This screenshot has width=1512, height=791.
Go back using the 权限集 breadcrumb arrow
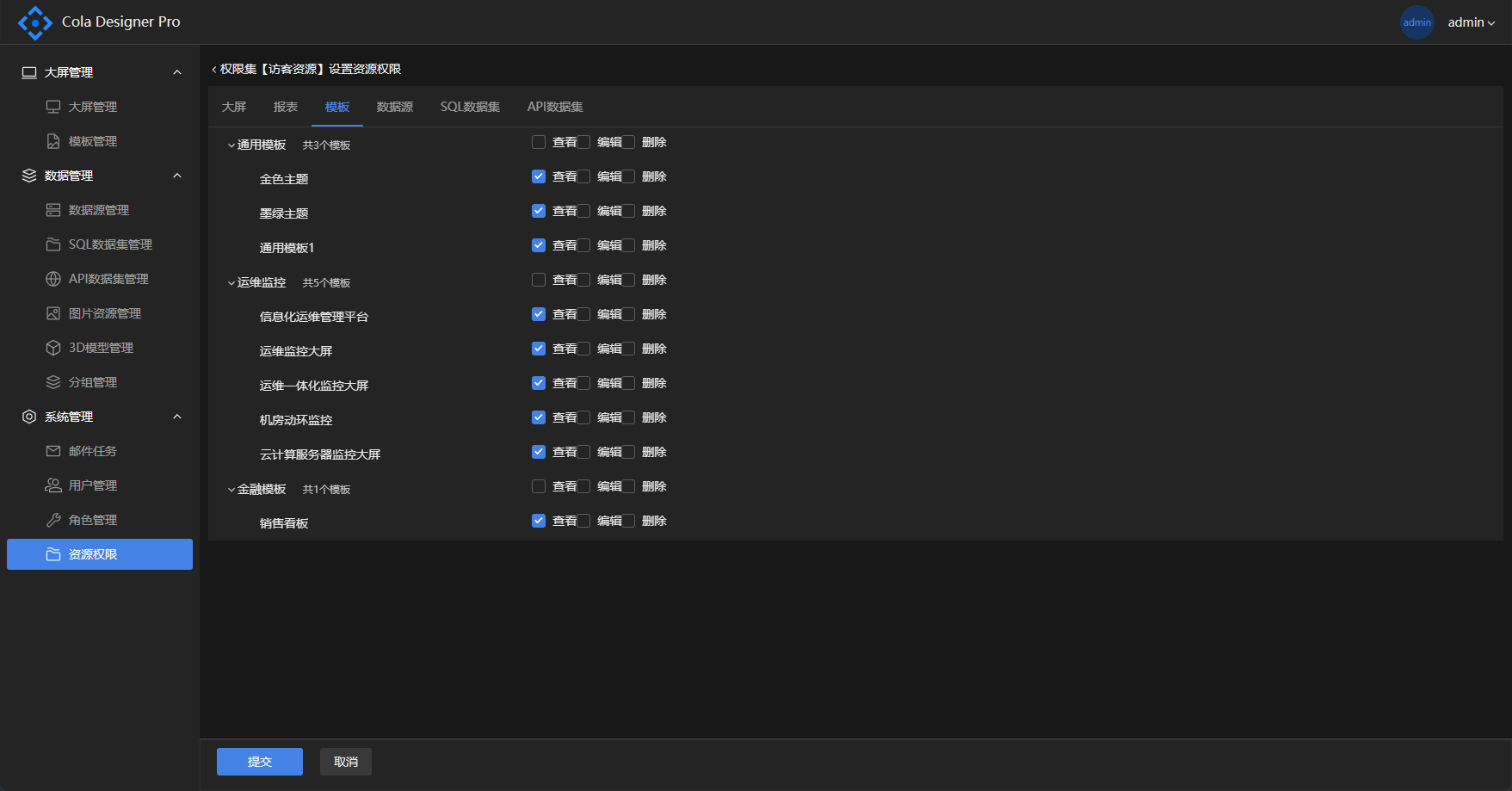pos(214,70)
